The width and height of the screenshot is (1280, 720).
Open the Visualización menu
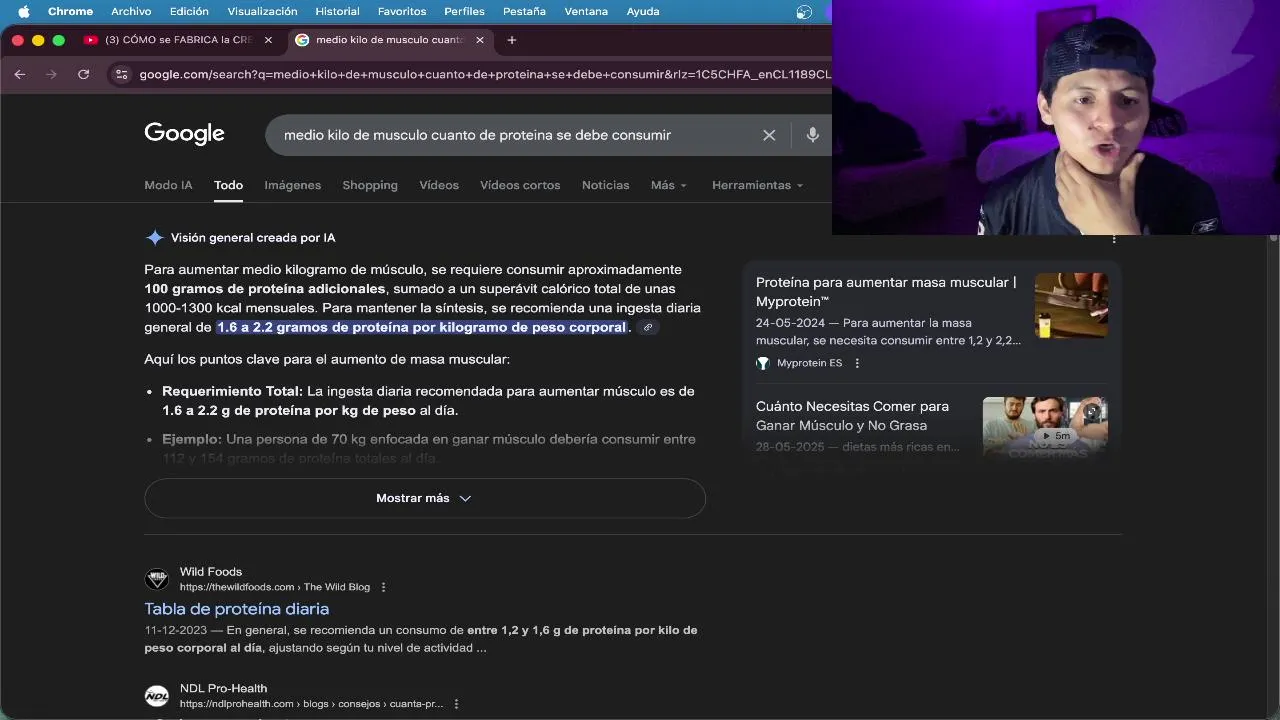[262, 11]
